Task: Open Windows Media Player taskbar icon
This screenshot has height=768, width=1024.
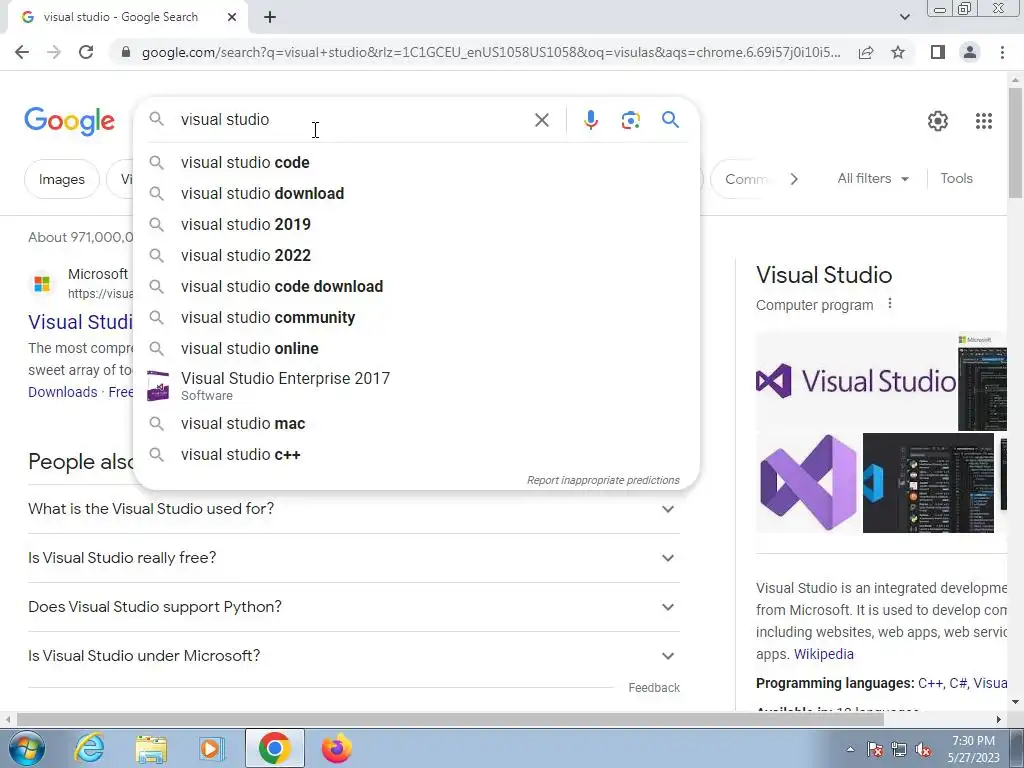Action: click(x=211, y=748)
